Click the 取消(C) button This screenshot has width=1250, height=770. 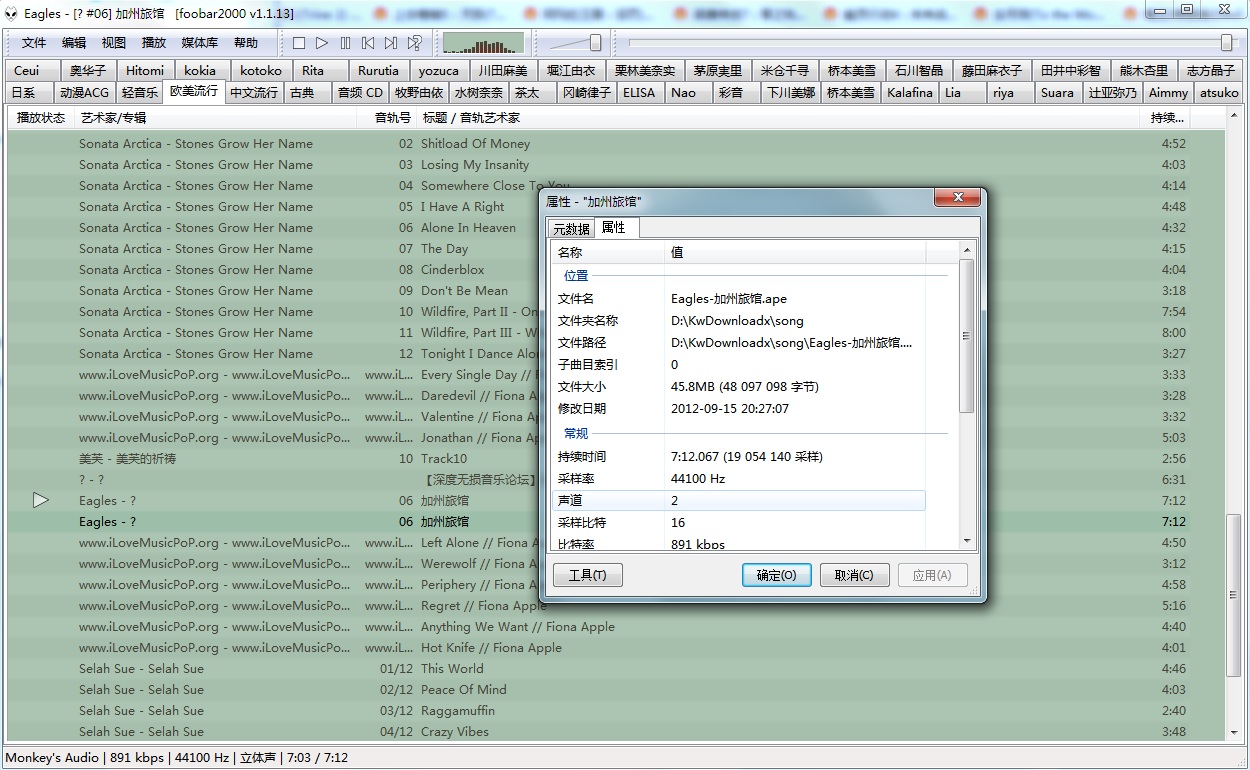point(854,575)
